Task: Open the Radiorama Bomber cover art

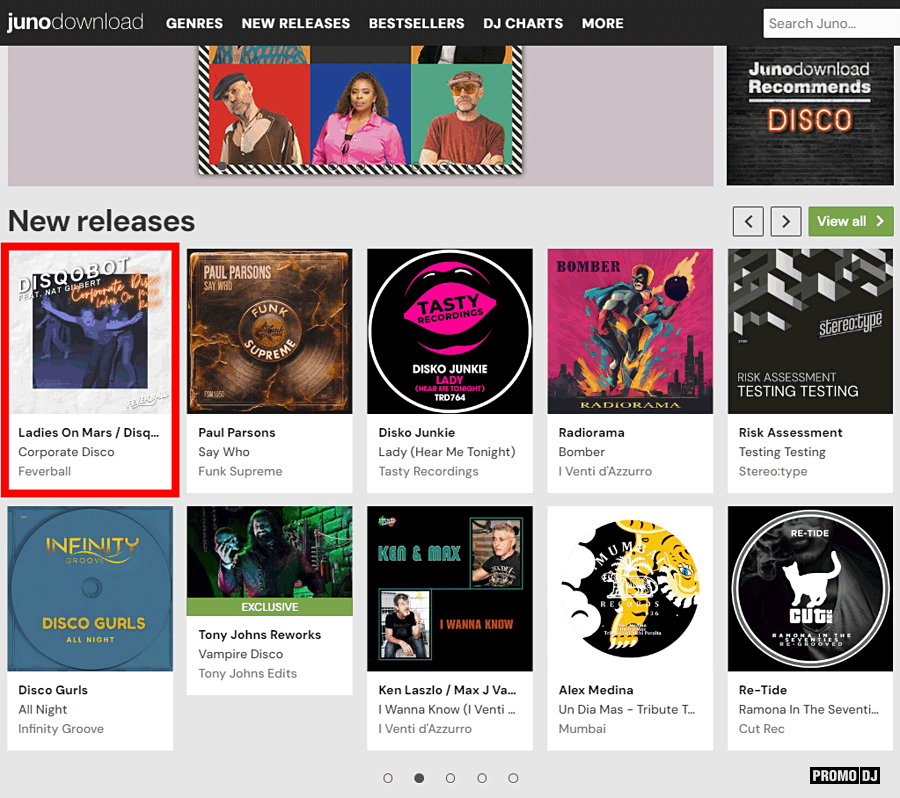Action: [630, 331]
